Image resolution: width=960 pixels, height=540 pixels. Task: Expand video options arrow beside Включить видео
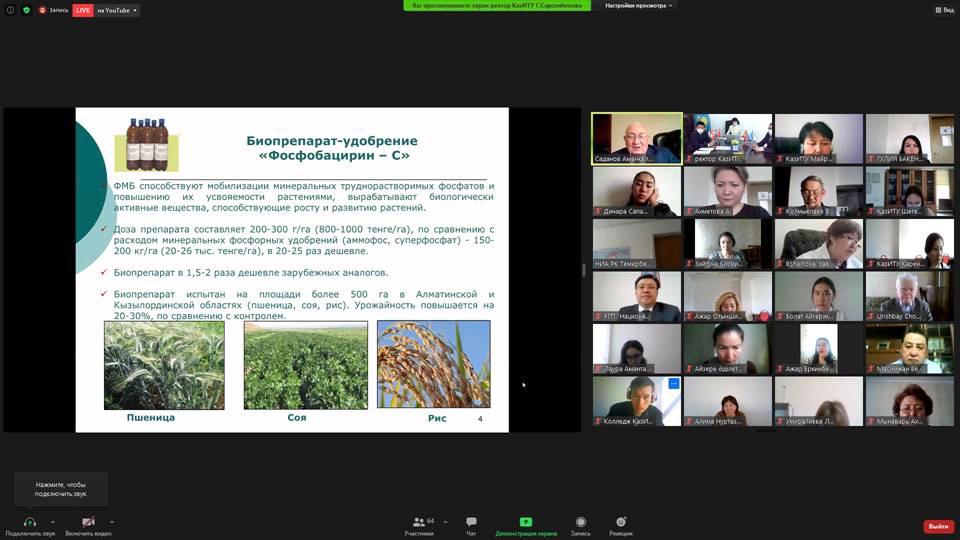pos(111,522)
